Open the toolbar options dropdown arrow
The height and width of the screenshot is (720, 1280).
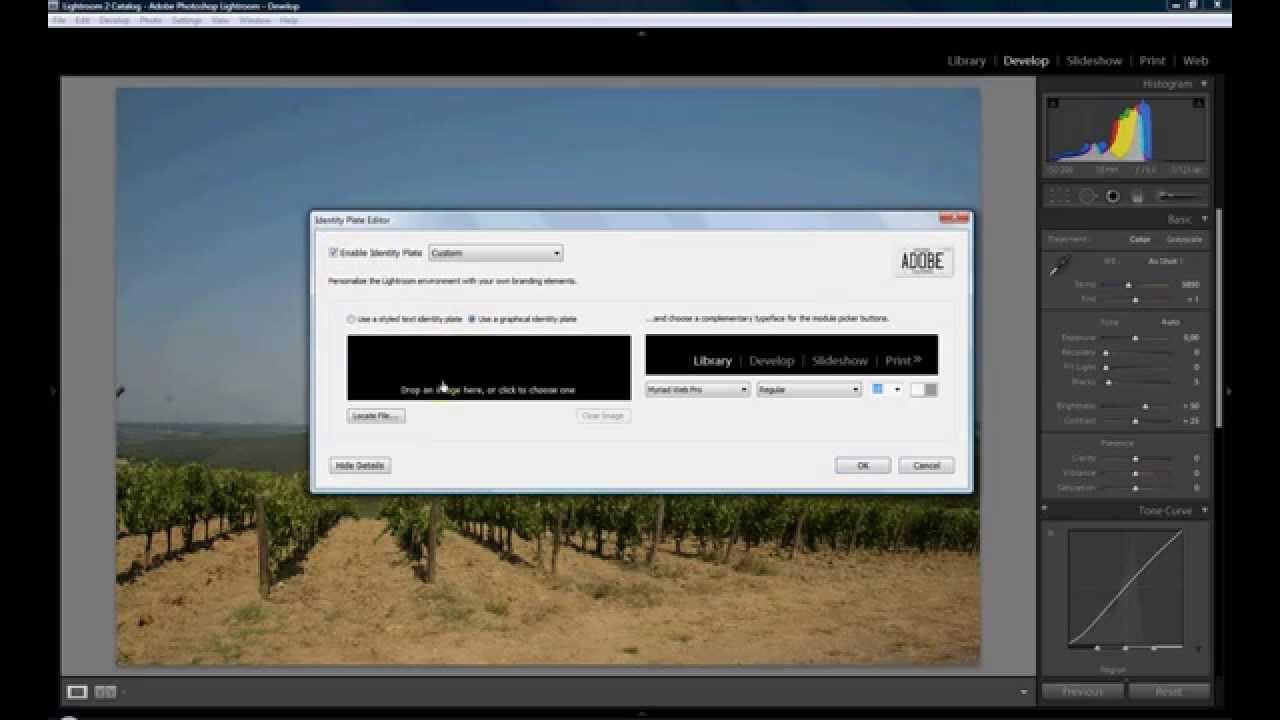(1023, 691)
